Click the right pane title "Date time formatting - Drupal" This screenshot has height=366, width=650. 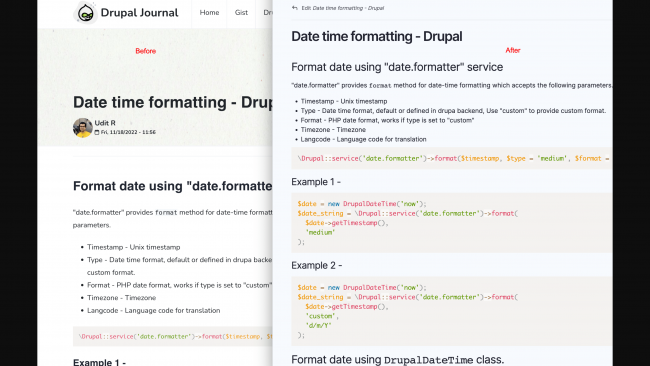tap(376, 36)
